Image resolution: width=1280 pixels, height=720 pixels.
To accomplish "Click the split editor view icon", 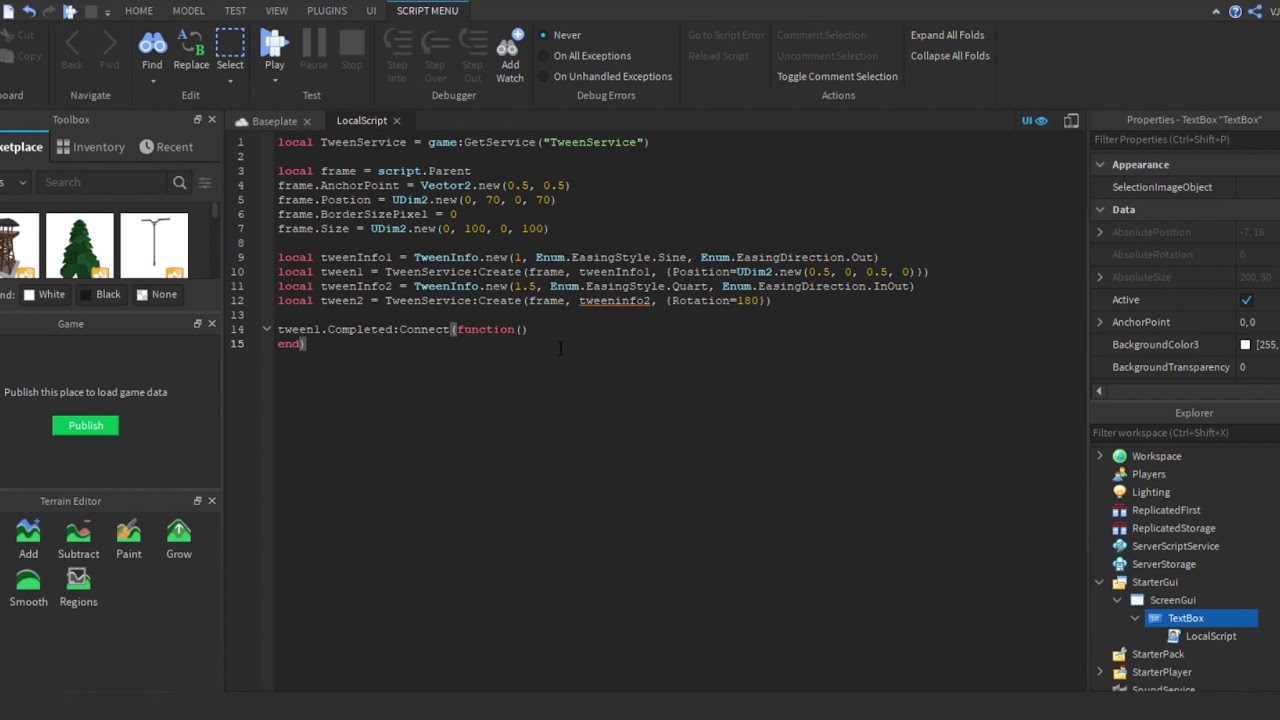I will pyautogui.click(x=1071, y=121).
